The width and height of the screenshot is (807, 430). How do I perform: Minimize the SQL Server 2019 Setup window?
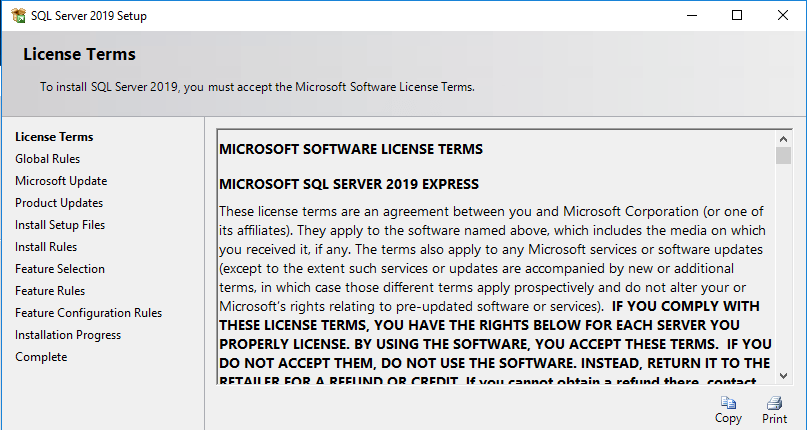tap(692, 15)
